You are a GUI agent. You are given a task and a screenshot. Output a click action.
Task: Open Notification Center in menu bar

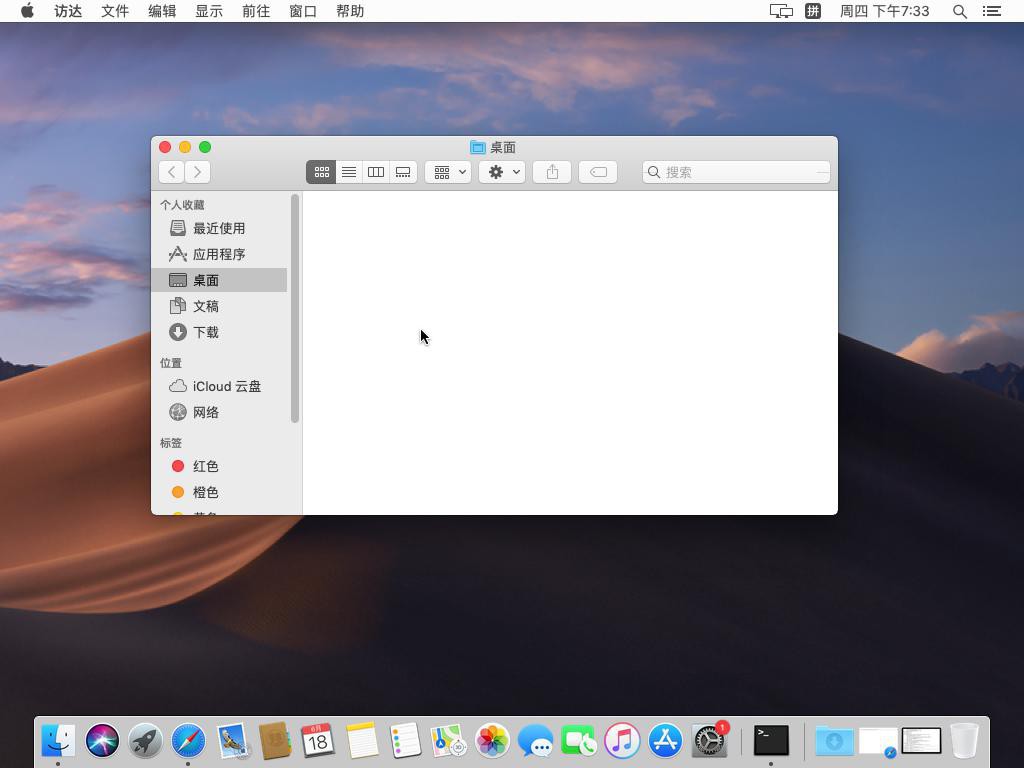click(x=992, y=11)
